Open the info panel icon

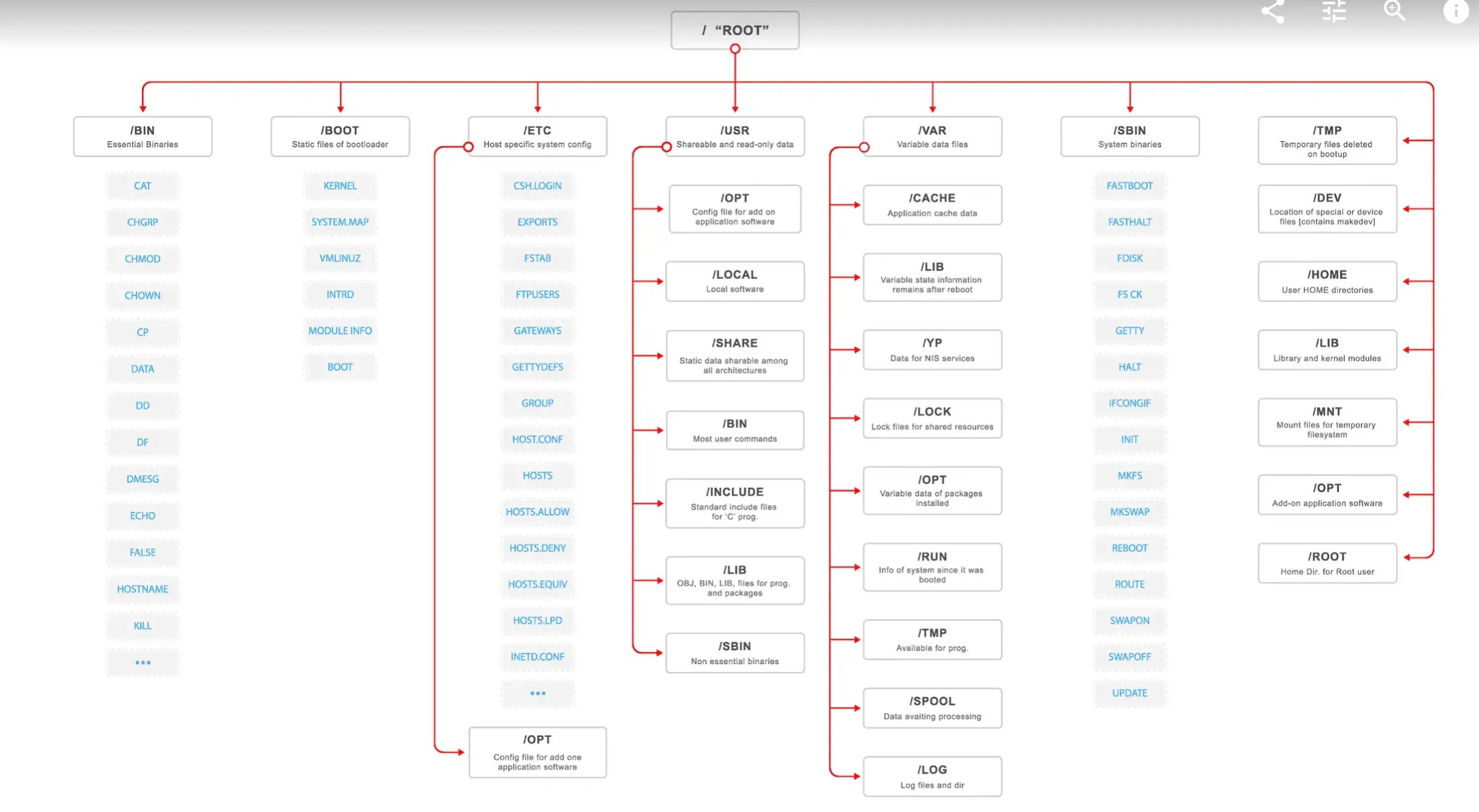[x=1455, y=11]
